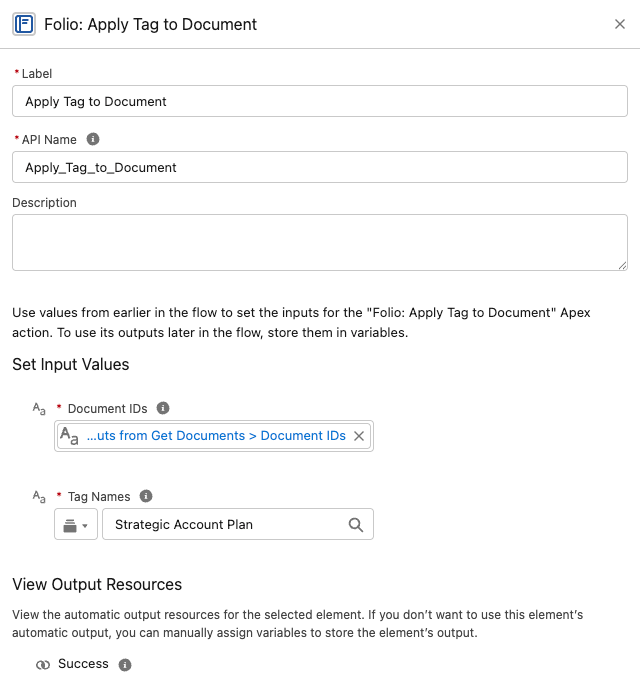
Task: Click the Success output resource label
Action: [83, 664]
